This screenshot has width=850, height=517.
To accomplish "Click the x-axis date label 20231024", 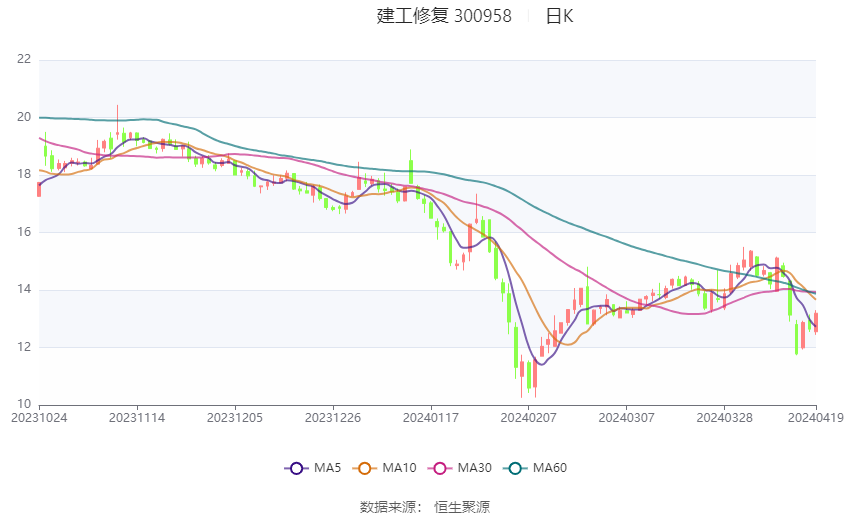I will click(x=39, y=418).
